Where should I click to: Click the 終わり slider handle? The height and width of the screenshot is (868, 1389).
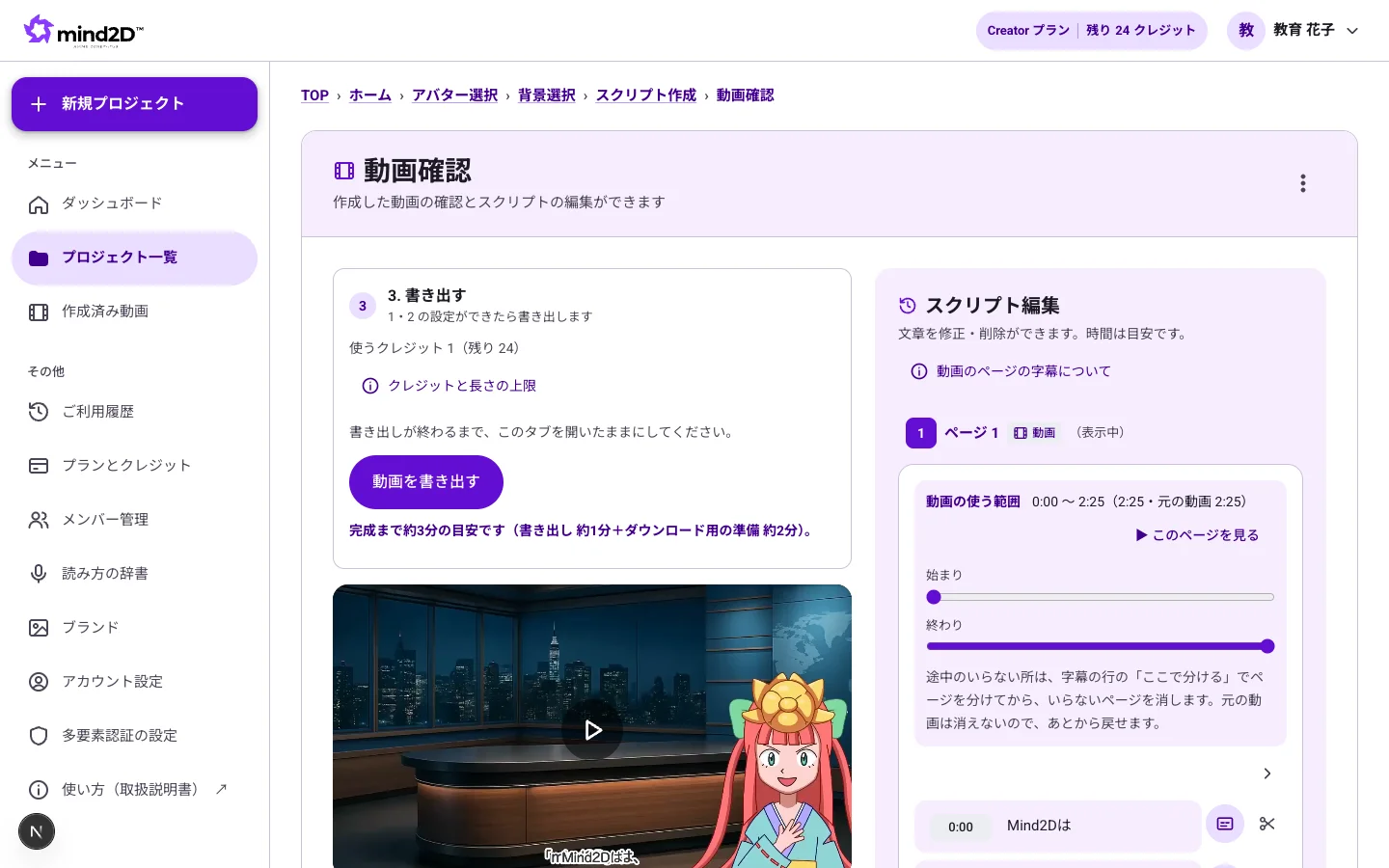click(1267, 646)
